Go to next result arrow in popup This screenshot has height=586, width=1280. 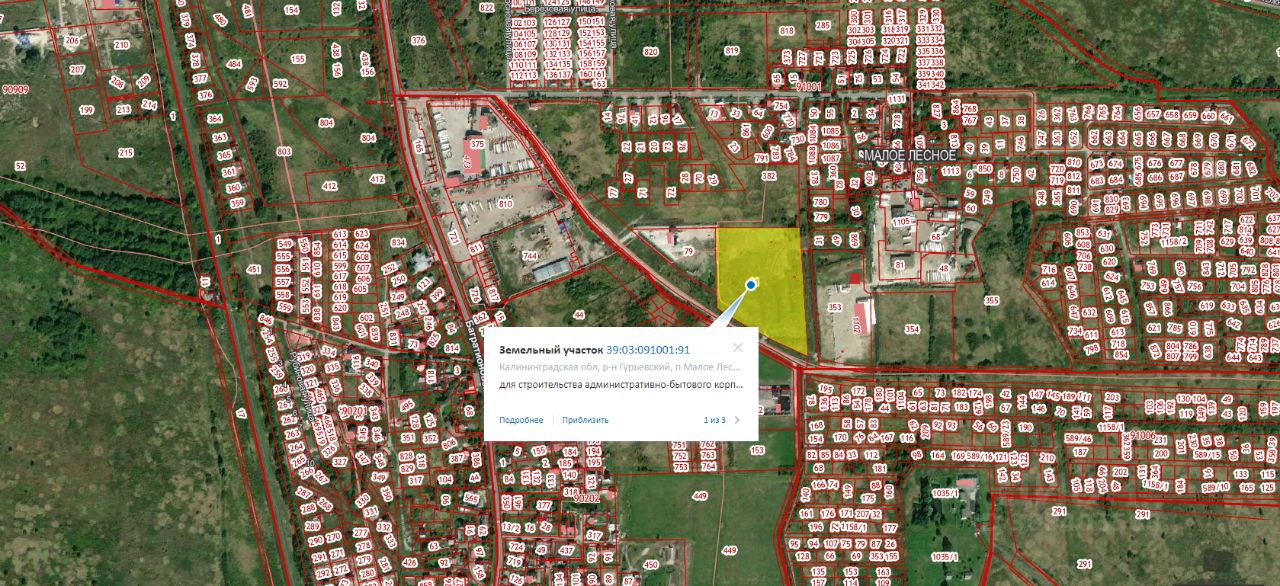(738, 420)
